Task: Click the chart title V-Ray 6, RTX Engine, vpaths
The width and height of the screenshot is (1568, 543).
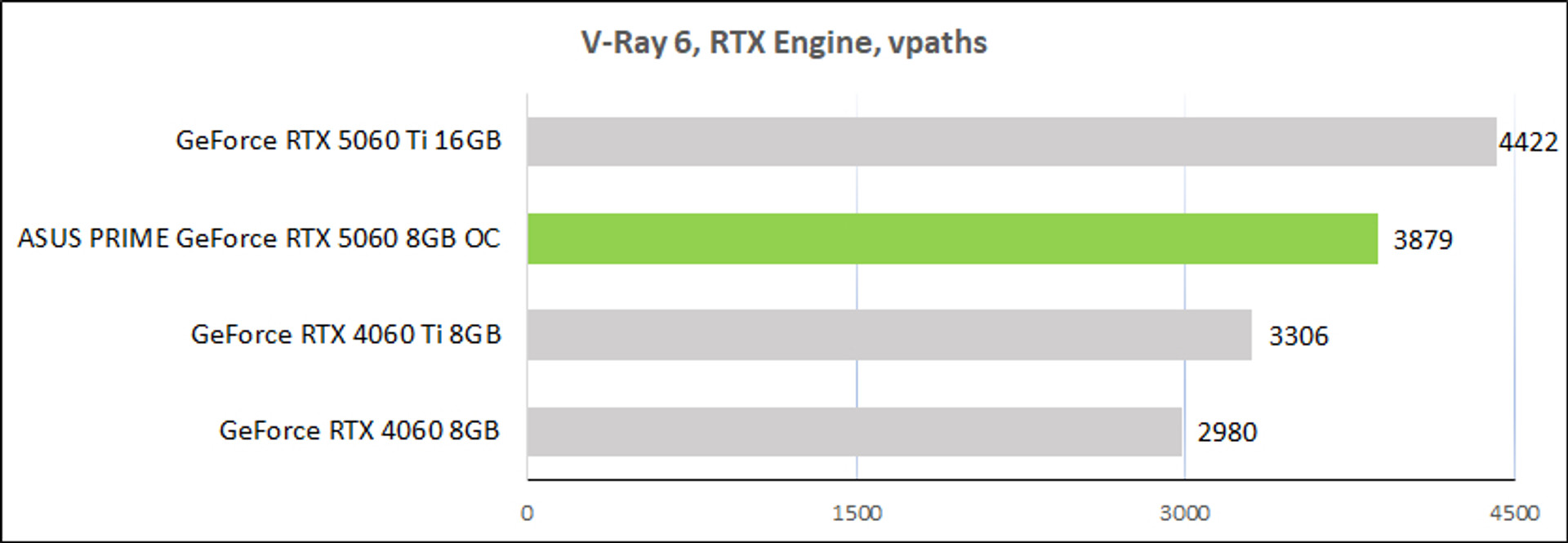Action: click(x=784, y=42)
